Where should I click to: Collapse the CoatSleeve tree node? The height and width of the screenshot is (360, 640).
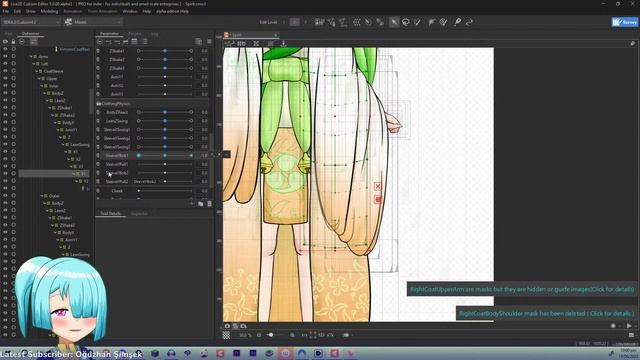tap(36, 71)
